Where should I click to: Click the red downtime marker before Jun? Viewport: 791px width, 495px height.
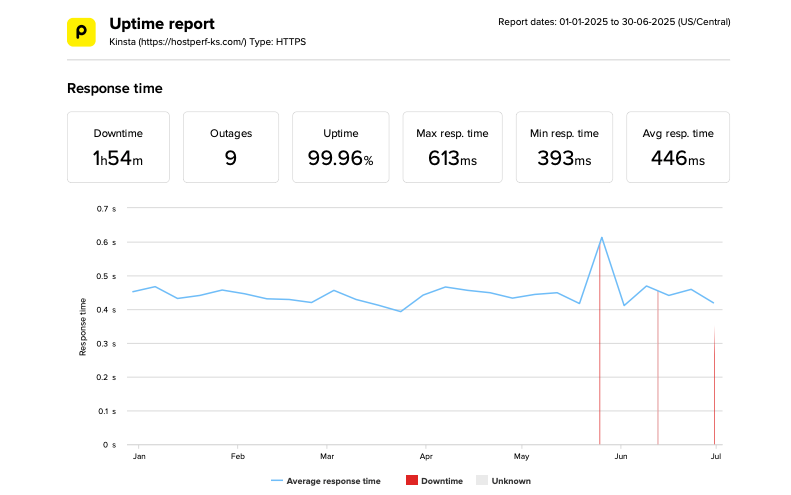pos(600,380)
